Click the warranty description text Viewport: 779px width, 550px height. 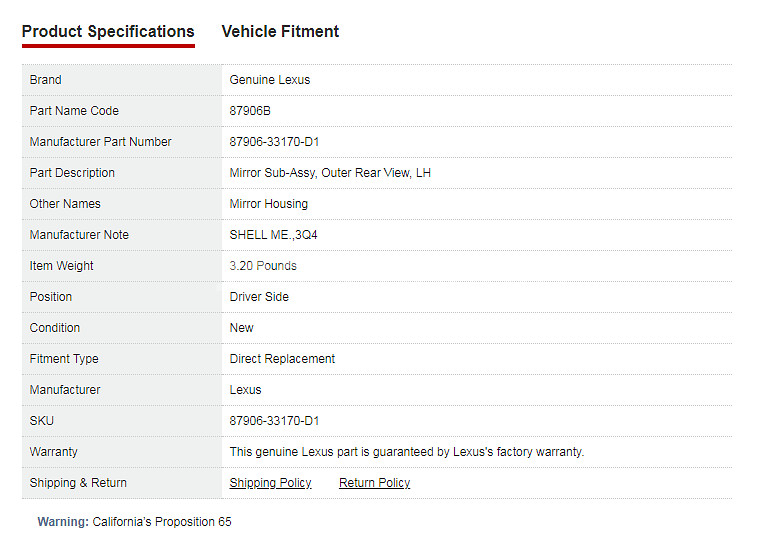point(407,452)
